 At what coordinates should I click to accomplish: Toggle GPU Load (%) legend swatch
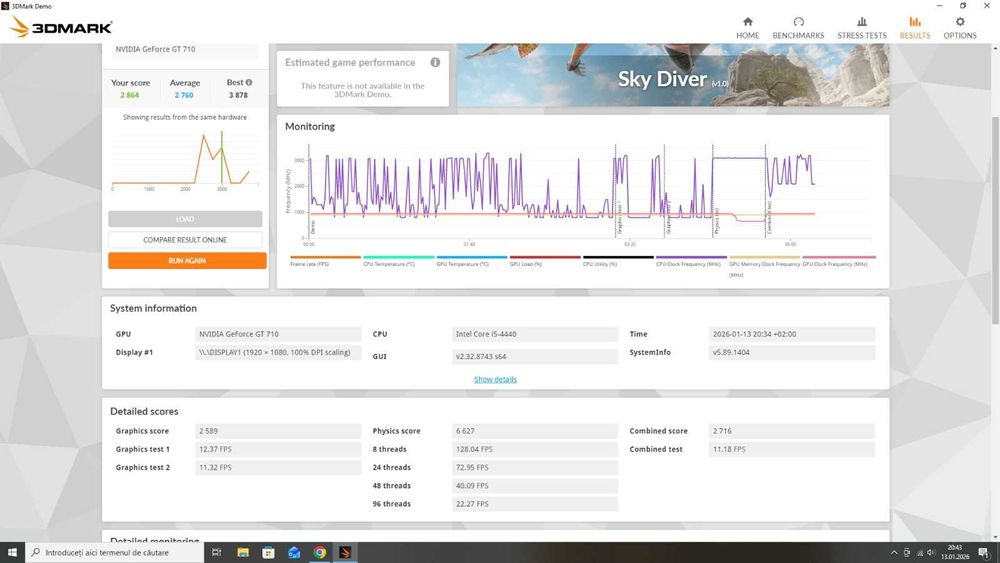tap(545, 258)
